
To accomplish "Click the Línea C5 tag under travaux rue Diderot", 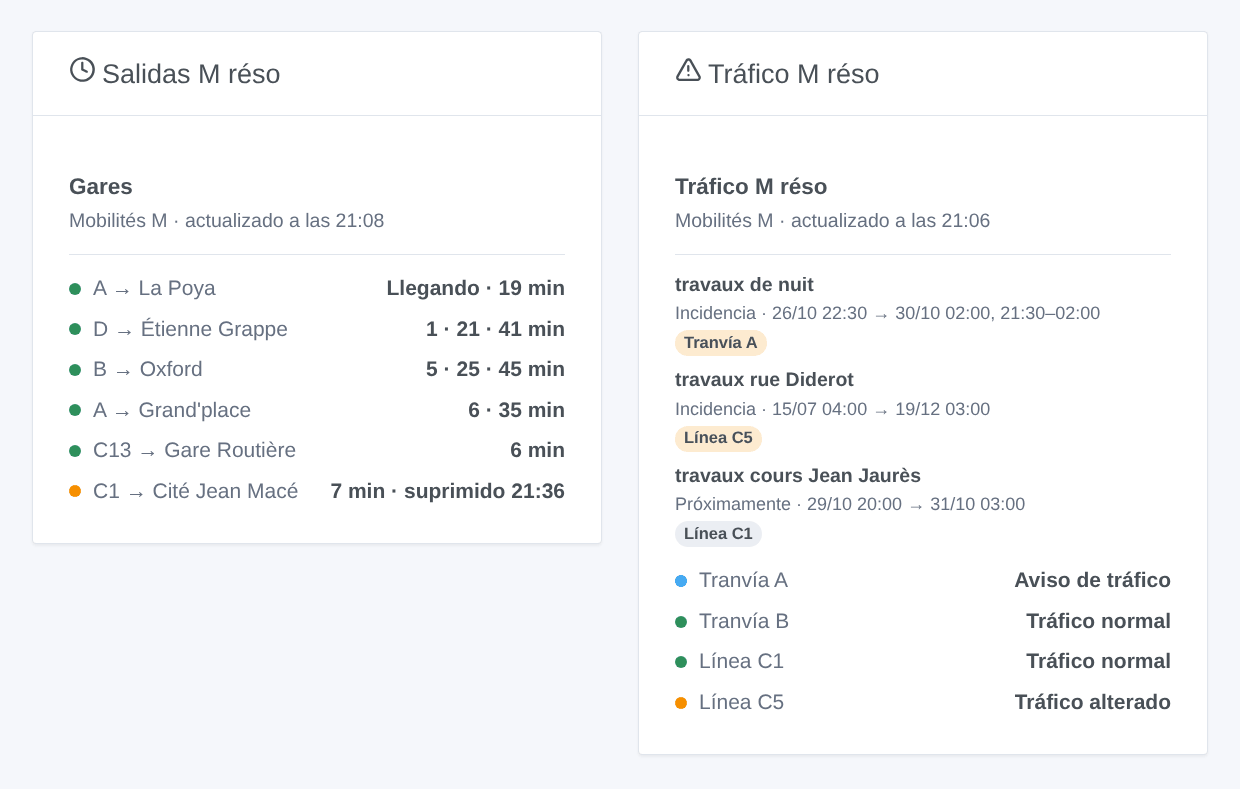I will pyautogui.click(x=718, y=438).
